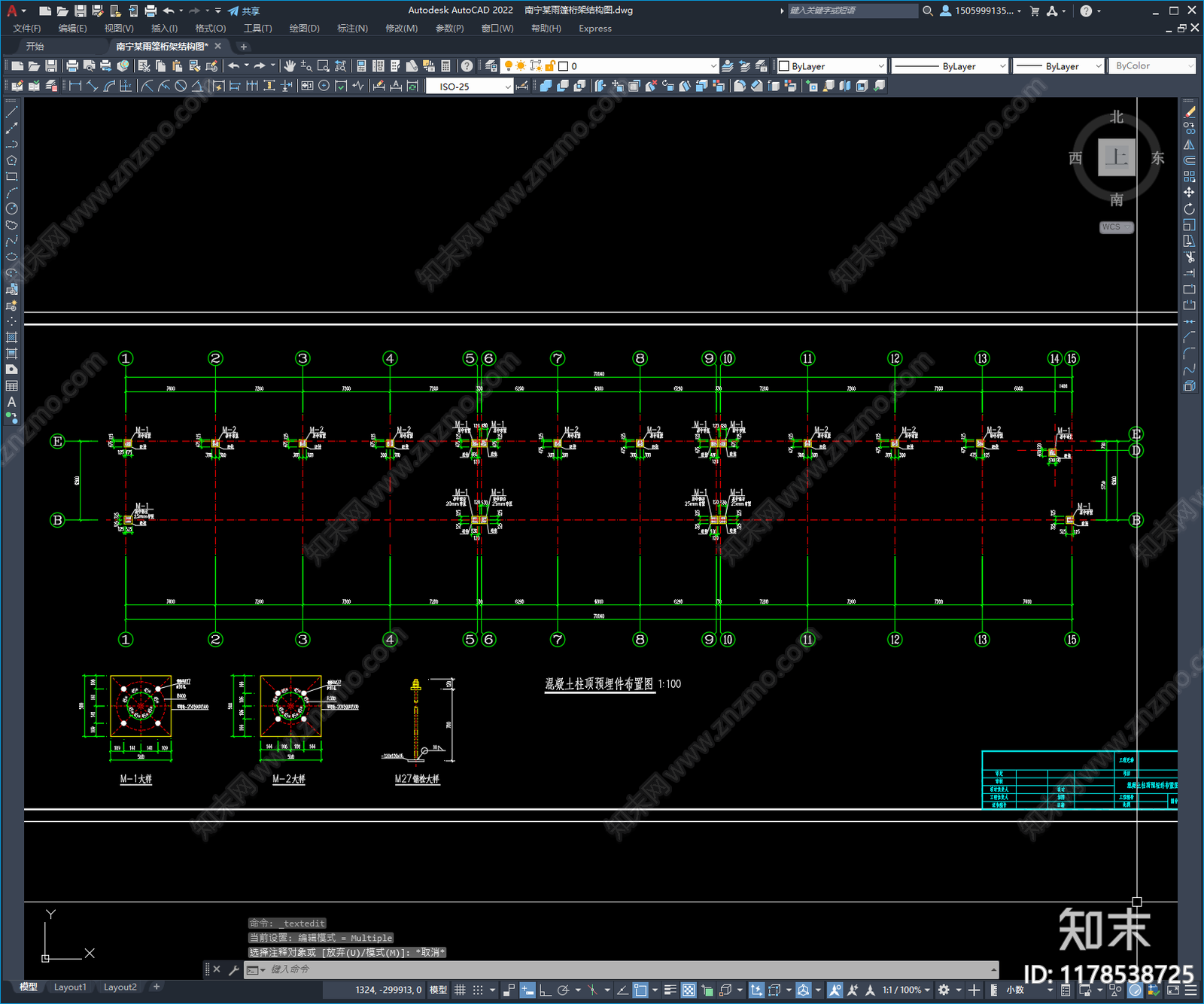Expand the layer 0 dropdown list

713,66
